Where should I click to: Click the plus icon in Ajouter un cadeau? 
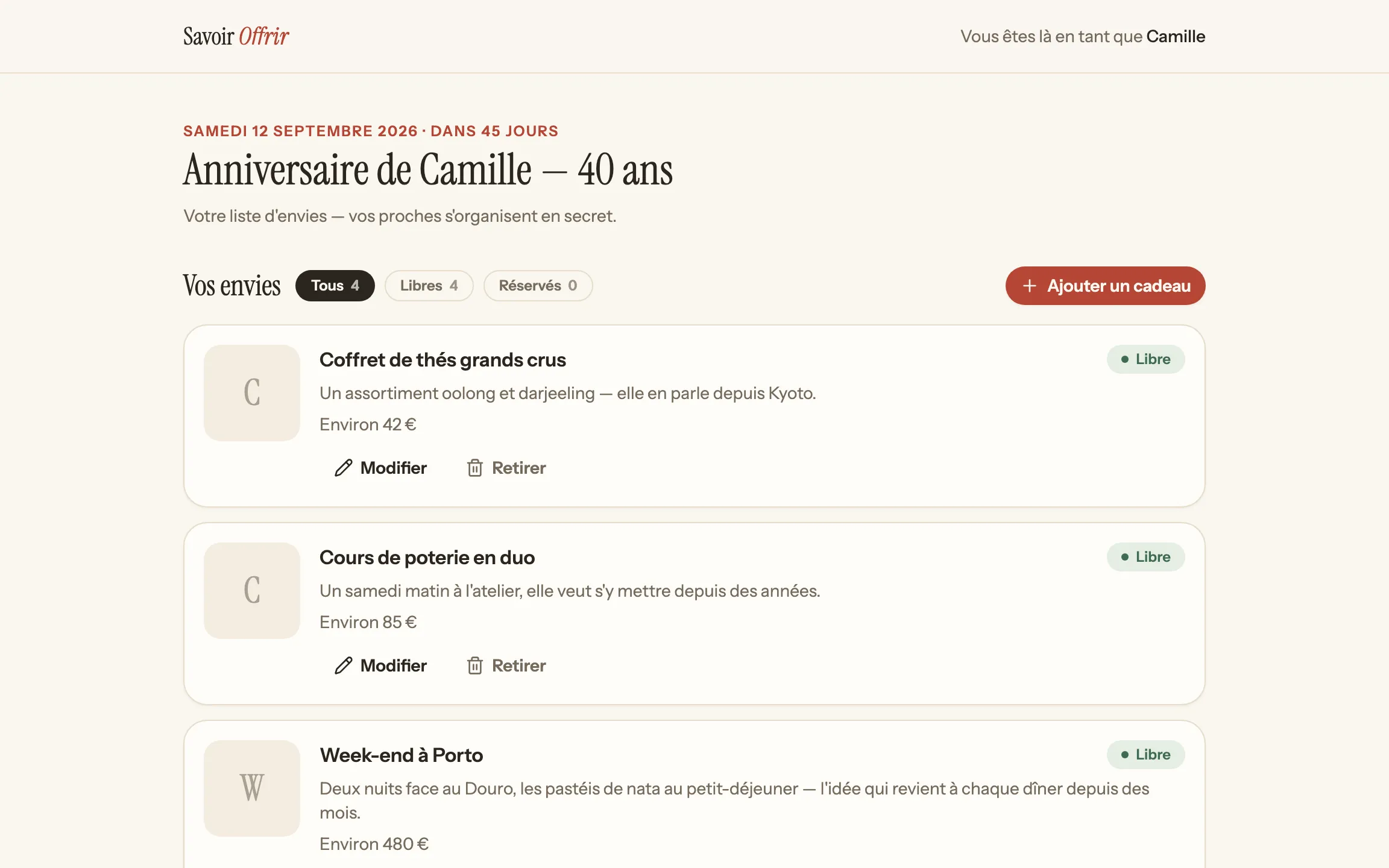point(1030,286)
